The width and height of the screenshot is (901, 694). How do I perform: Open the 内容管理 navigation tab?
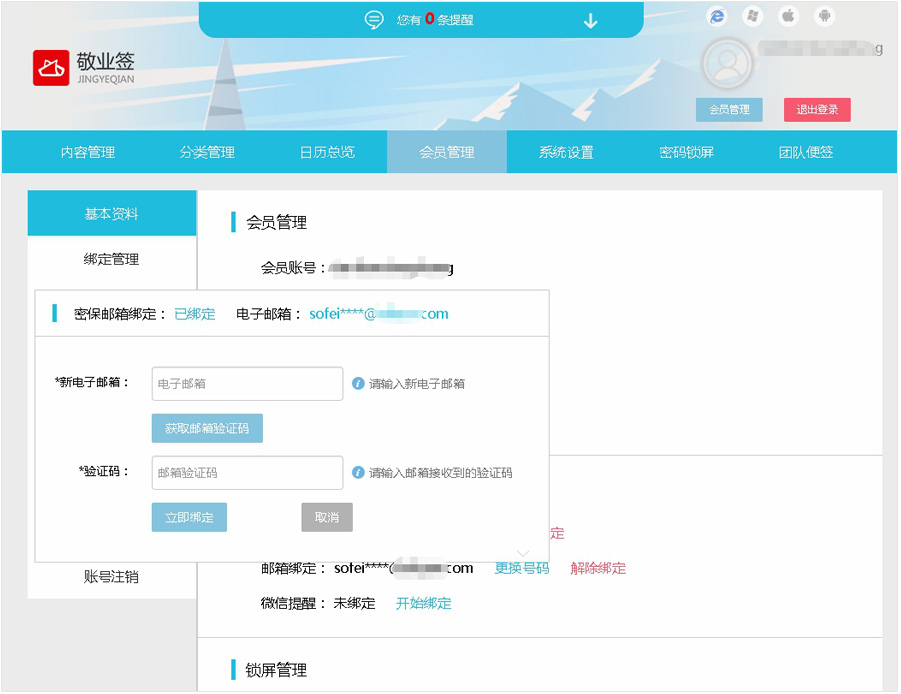pyautogui.click(x=88, y=153)
